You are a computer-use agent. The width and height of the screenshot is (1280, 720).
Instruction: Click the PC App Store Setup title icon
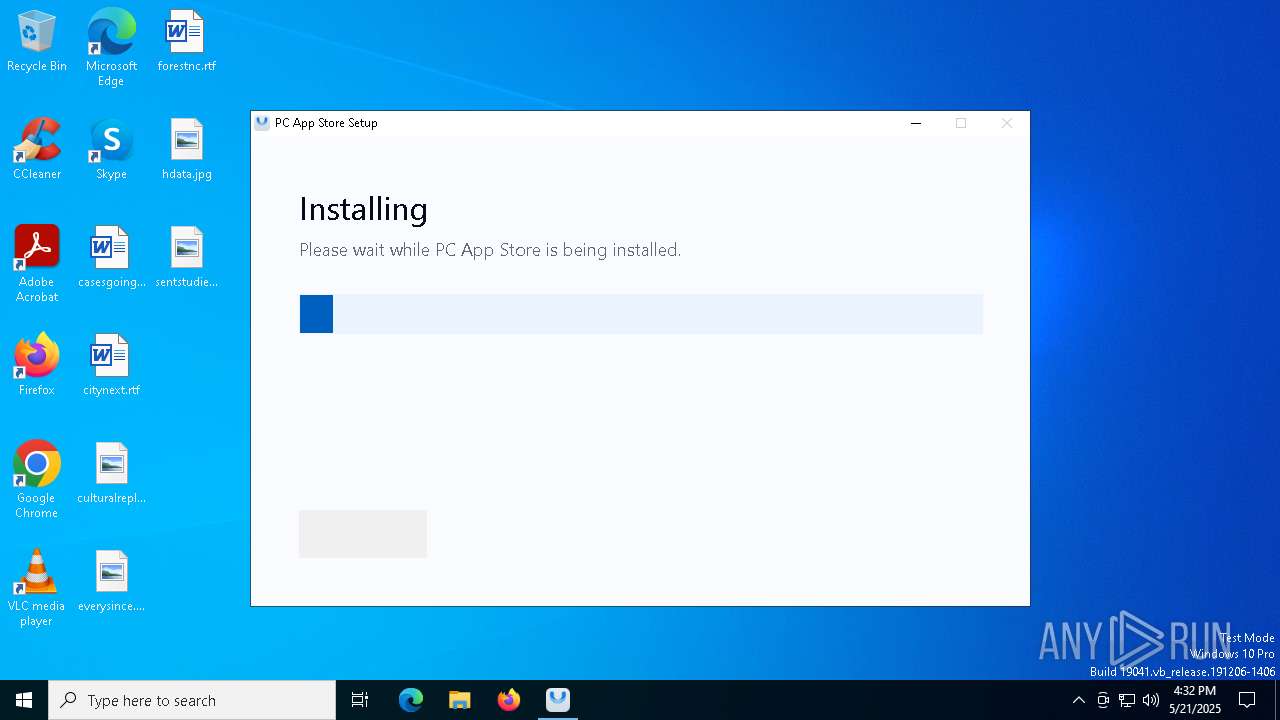click(x=262, y=123)
